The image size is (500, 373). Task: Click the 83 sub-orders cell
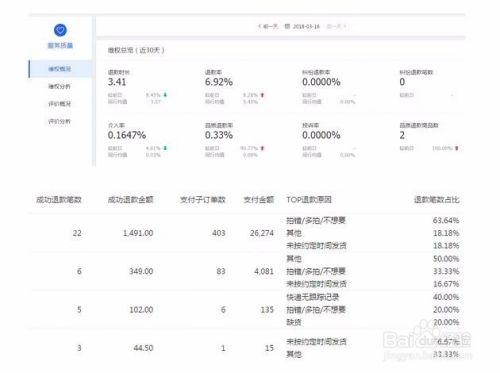[x=221, y=271]
